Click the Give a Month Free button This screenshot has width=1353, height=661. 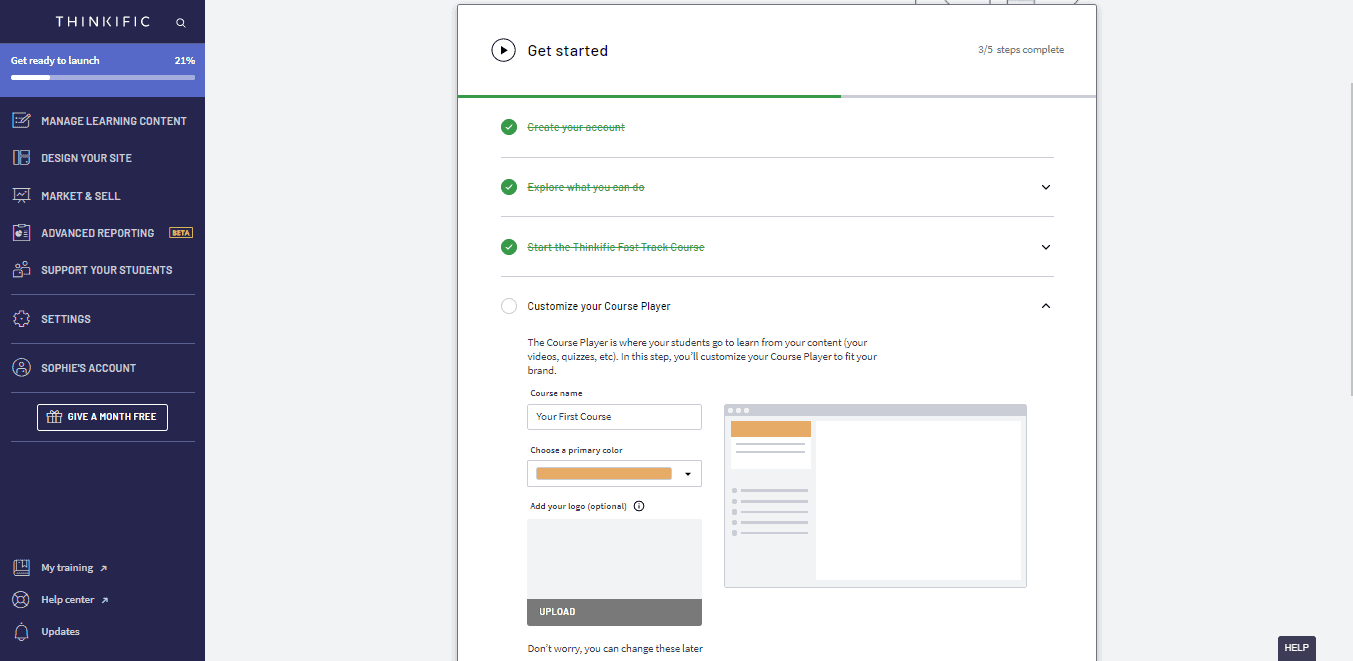coord(102,417)
